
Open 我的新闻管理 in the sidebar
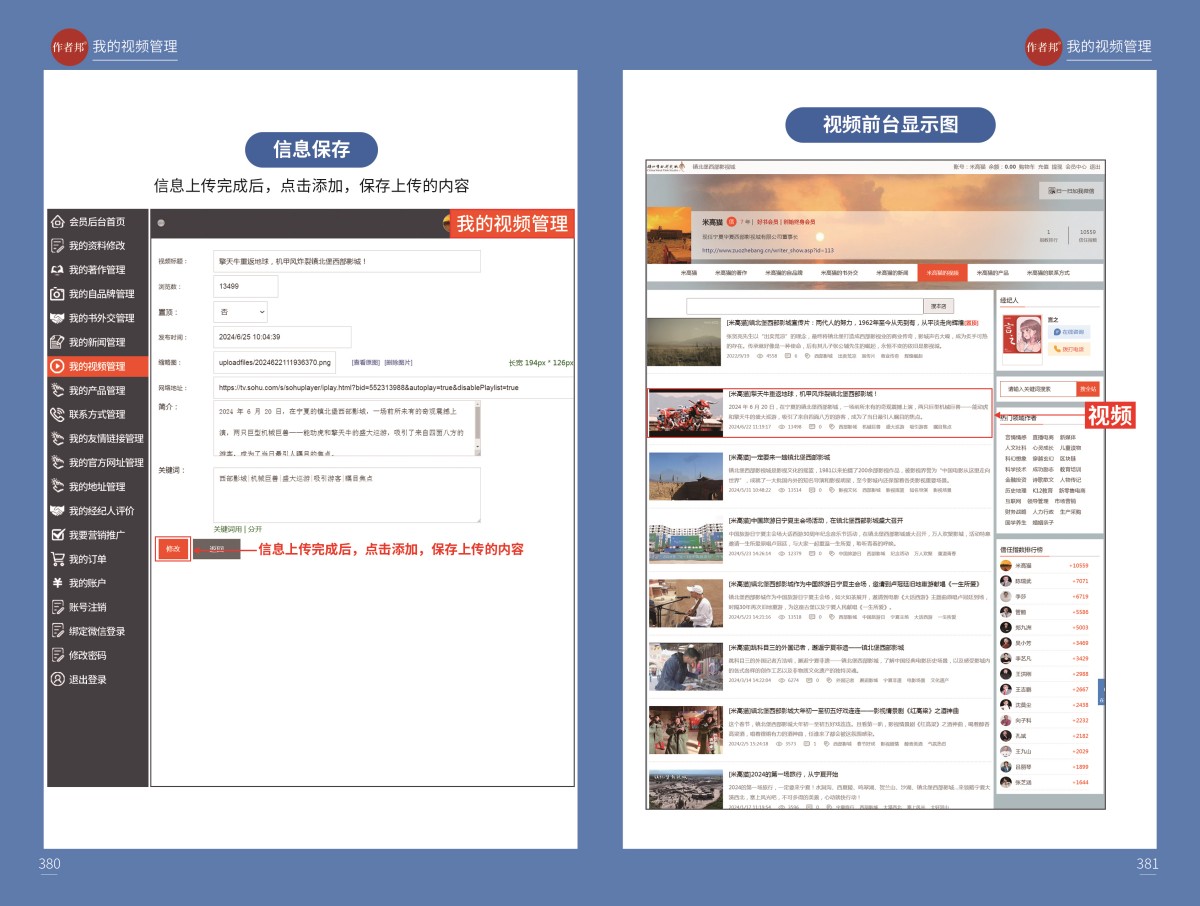[97, 343]
